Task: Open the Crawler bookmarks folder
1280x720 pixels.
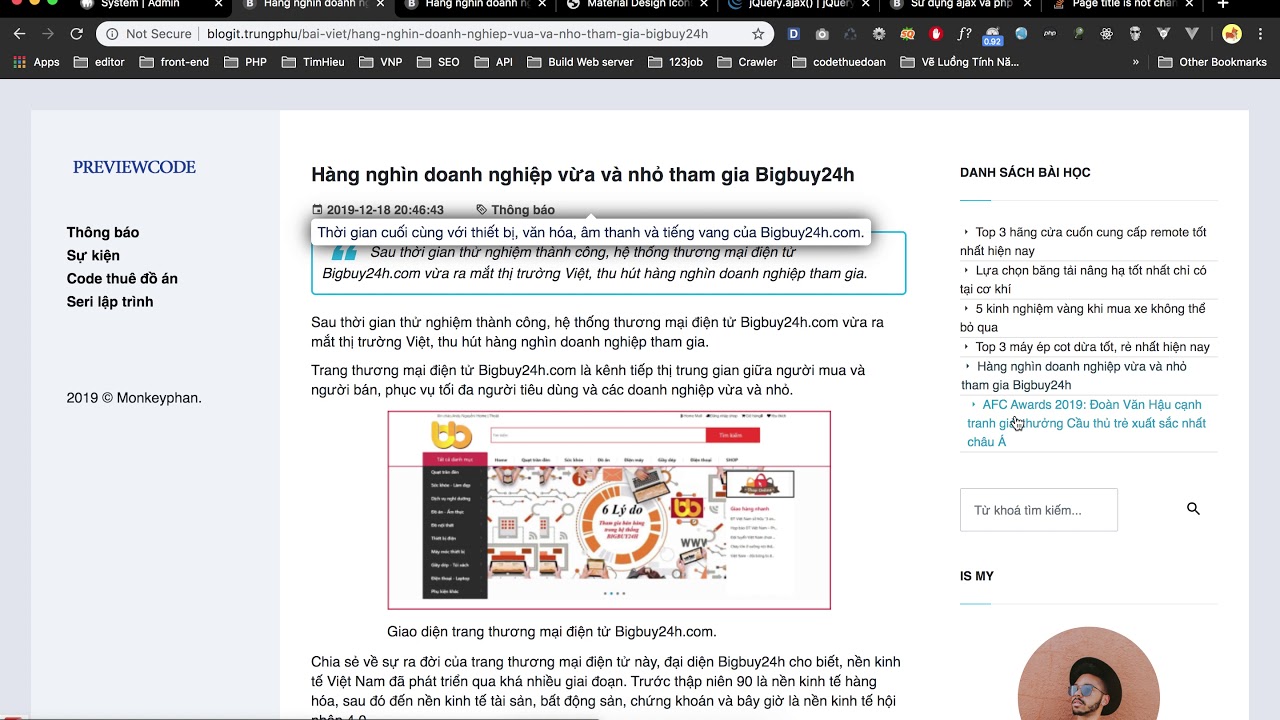Action: pyautogui.click(x=747, y=62)
